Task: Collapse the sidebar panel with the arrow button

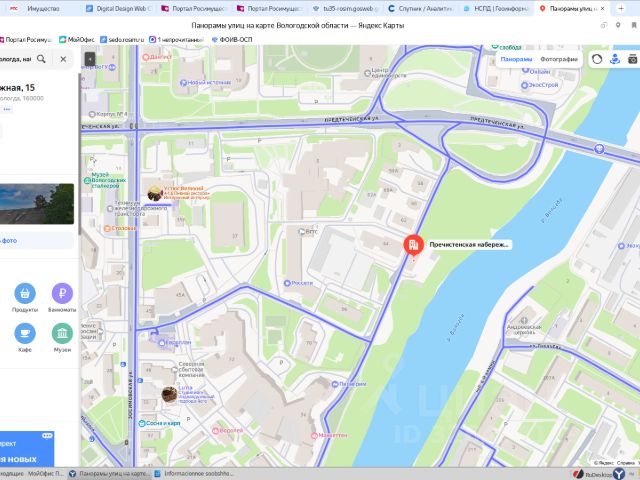Action: point(90,59)
